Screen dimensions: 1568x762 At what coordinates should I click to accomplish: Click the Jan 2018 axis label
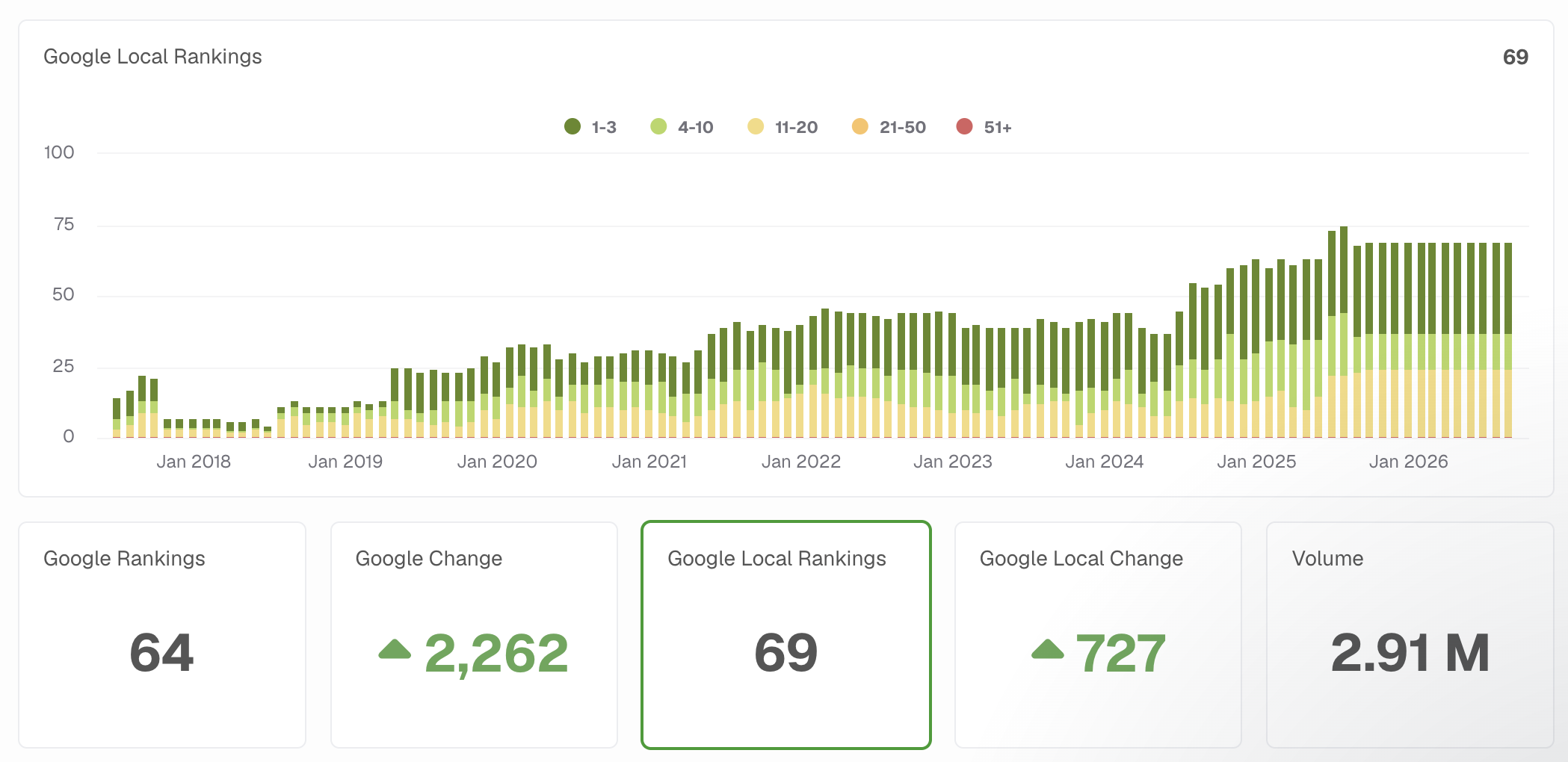[x=194, y=462]
